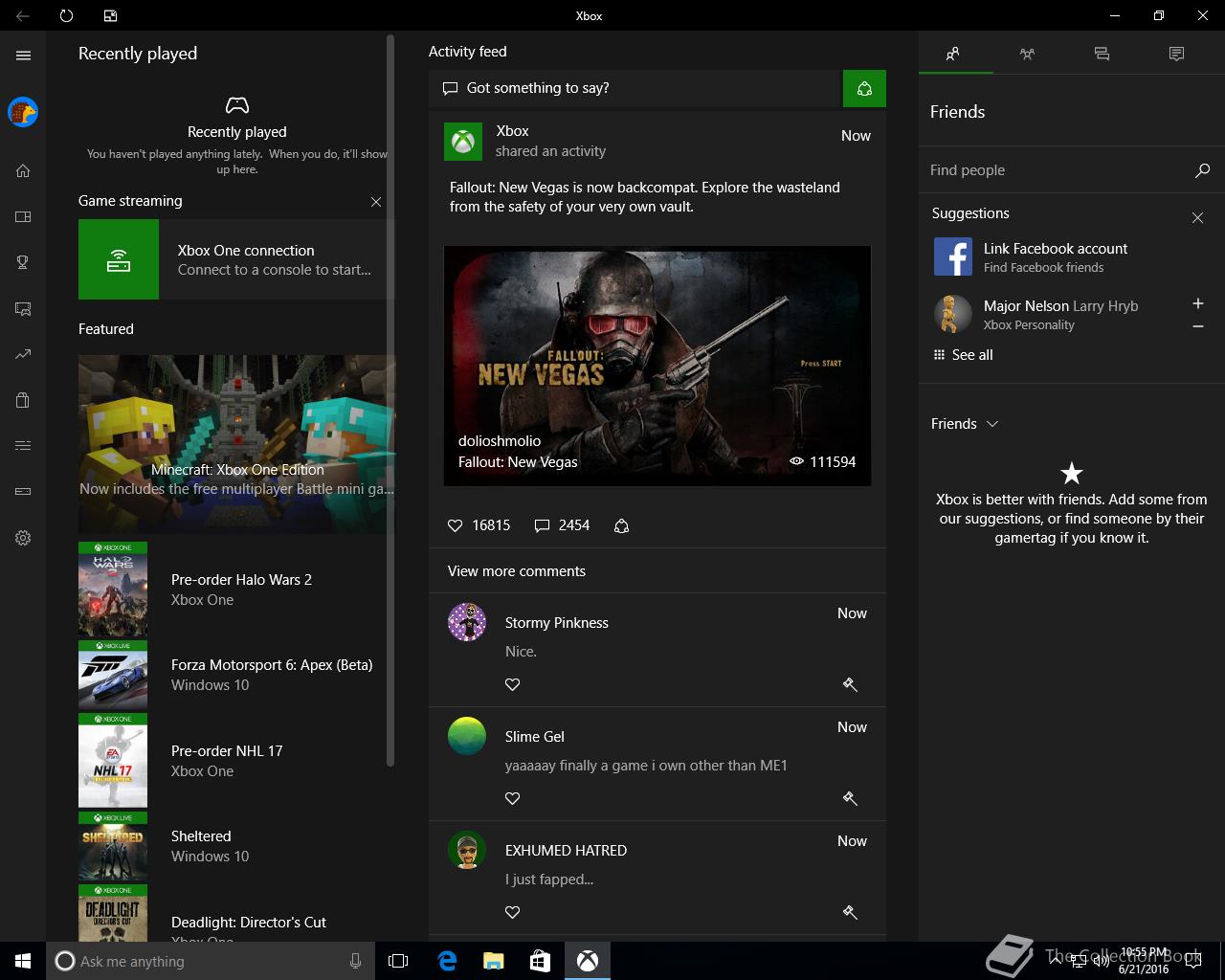
Task: Launch Microsoft Edge from taskbar
Action: click(446, 961)
